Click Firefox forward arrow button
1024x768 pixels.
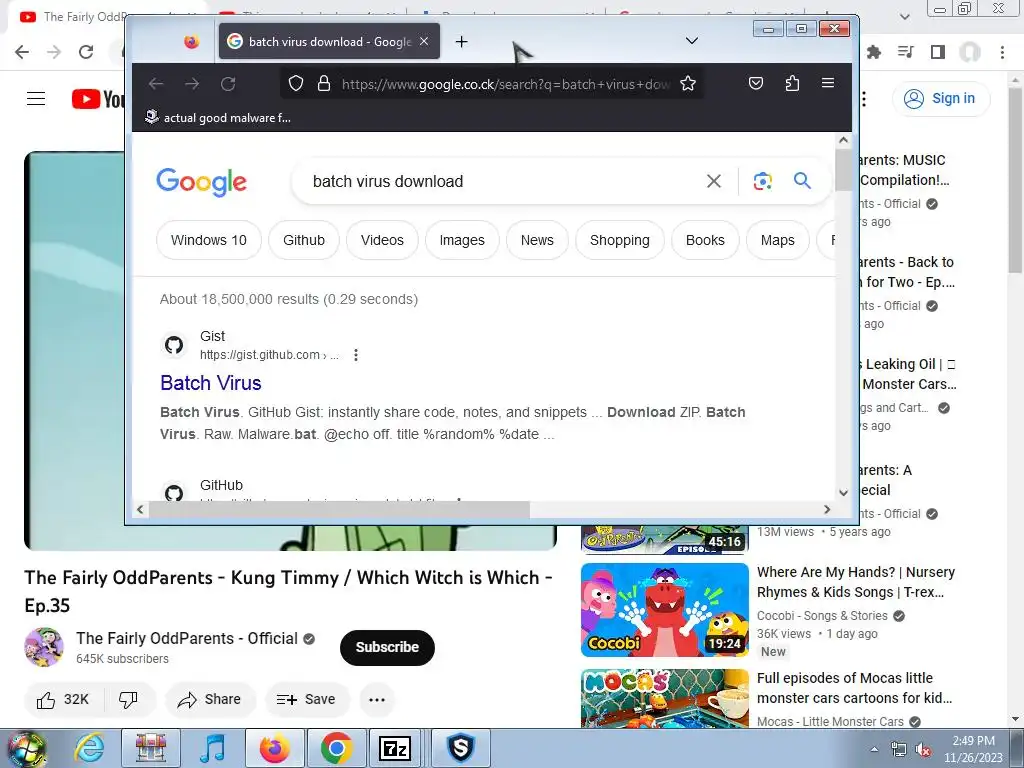pyautogui.click(x=192, y=84)
